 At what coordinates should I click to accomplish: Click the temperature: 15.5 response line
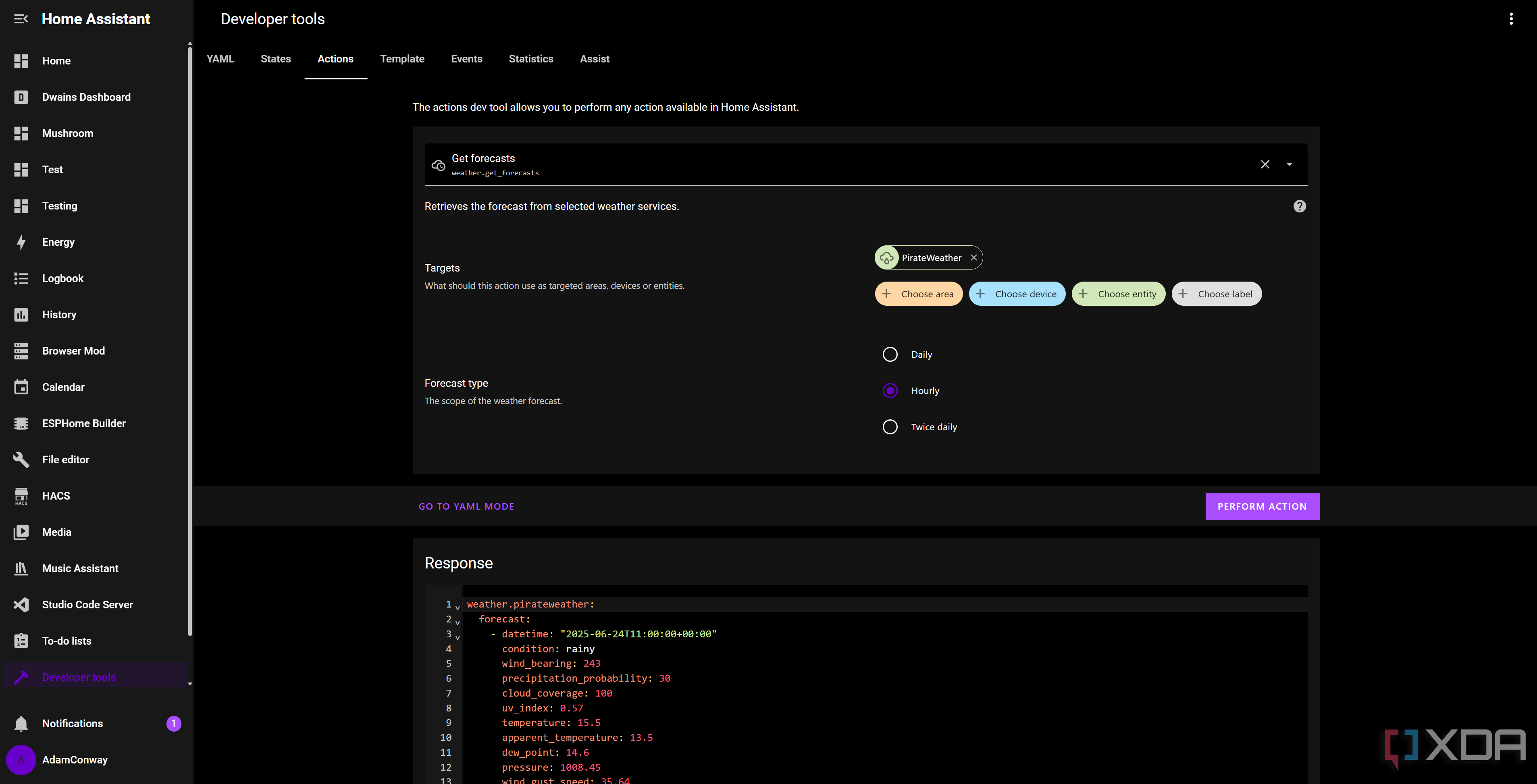(x=551, y=723)
